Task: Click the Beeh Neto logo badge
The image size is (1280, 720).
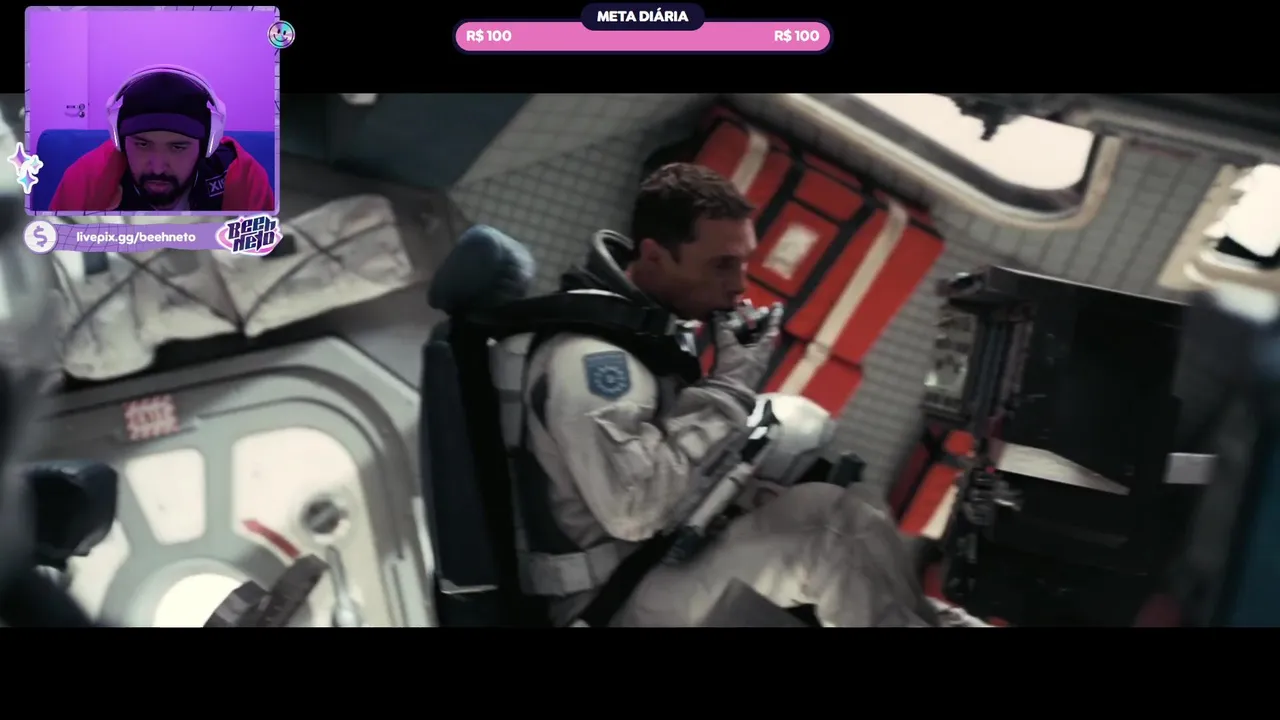Action: tap(249, 236)
